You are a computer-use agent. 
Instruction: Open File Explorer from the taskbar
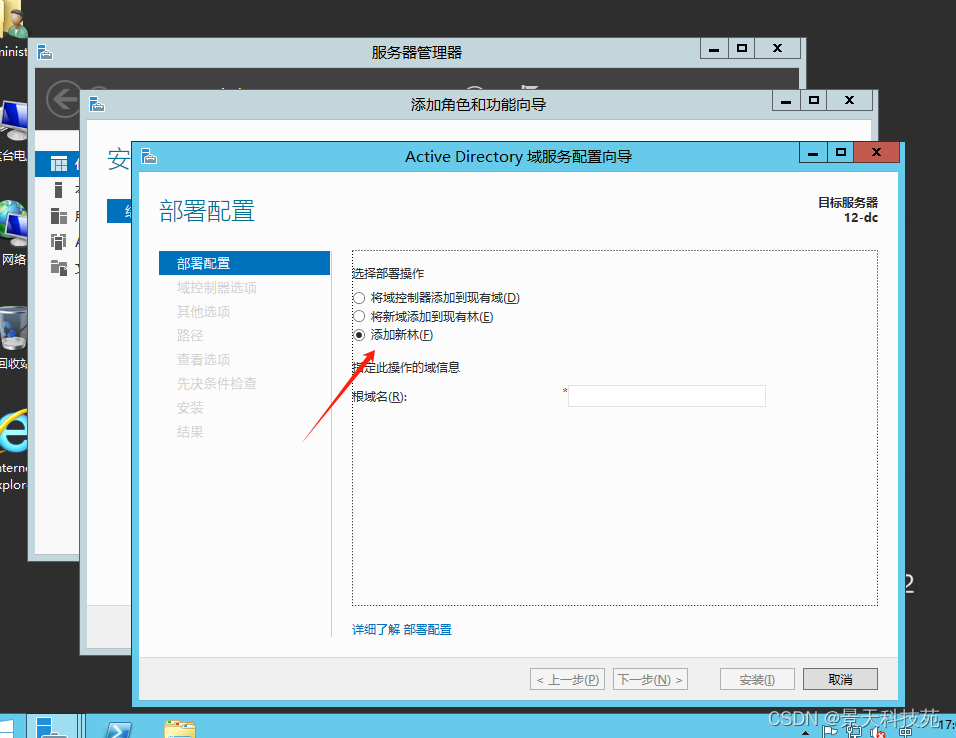(x=180, y=729)
